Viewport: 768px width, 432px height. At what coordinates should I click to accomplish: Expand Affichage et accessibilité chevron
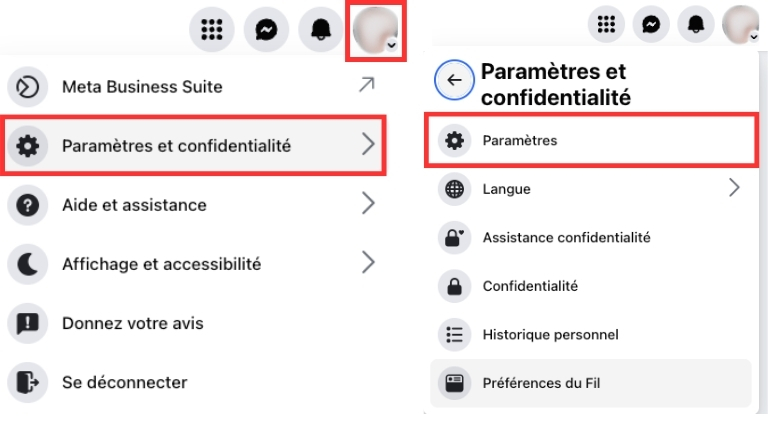click(368, 264)
